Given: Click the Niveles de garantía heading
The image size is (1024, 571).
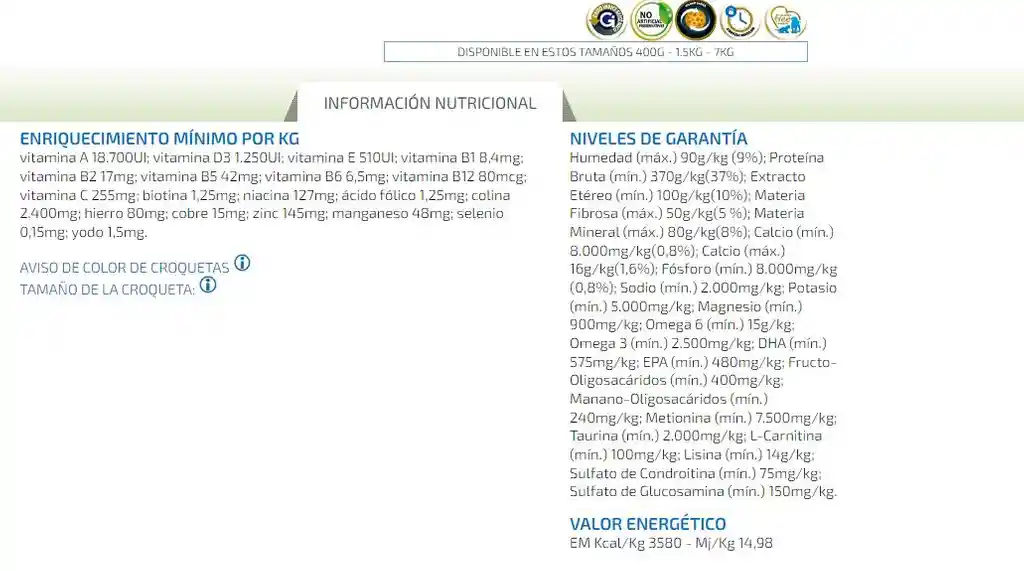Looking at the screenshot, I should [x=658, y=139].
